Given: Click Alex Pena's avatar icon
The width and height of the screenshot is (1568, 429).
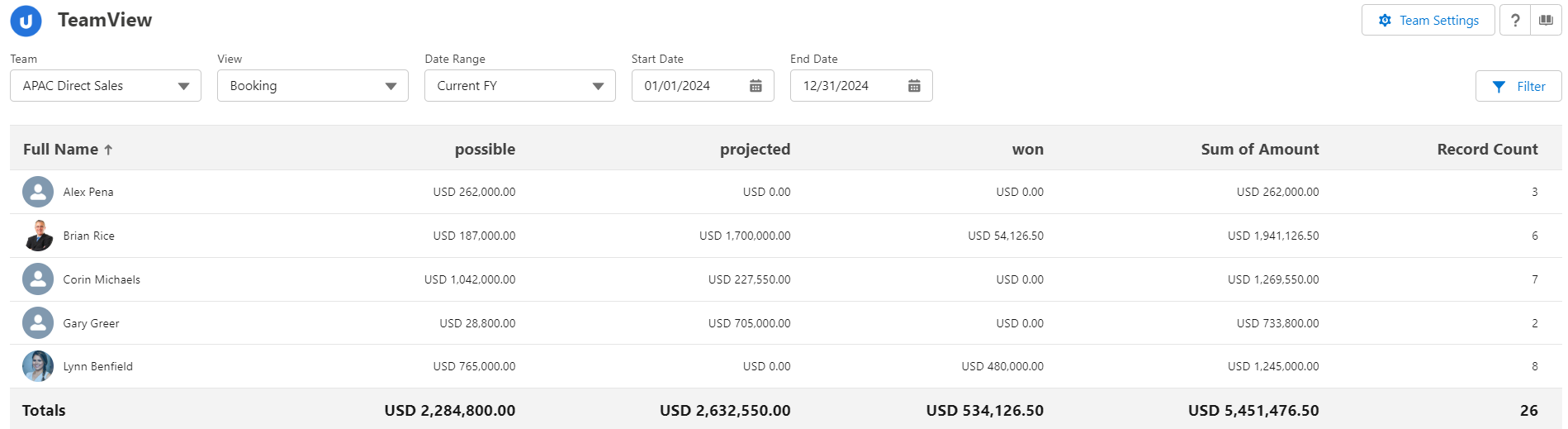Looking at the screenshot, I should pyautogui.click(x=38, y=192).
